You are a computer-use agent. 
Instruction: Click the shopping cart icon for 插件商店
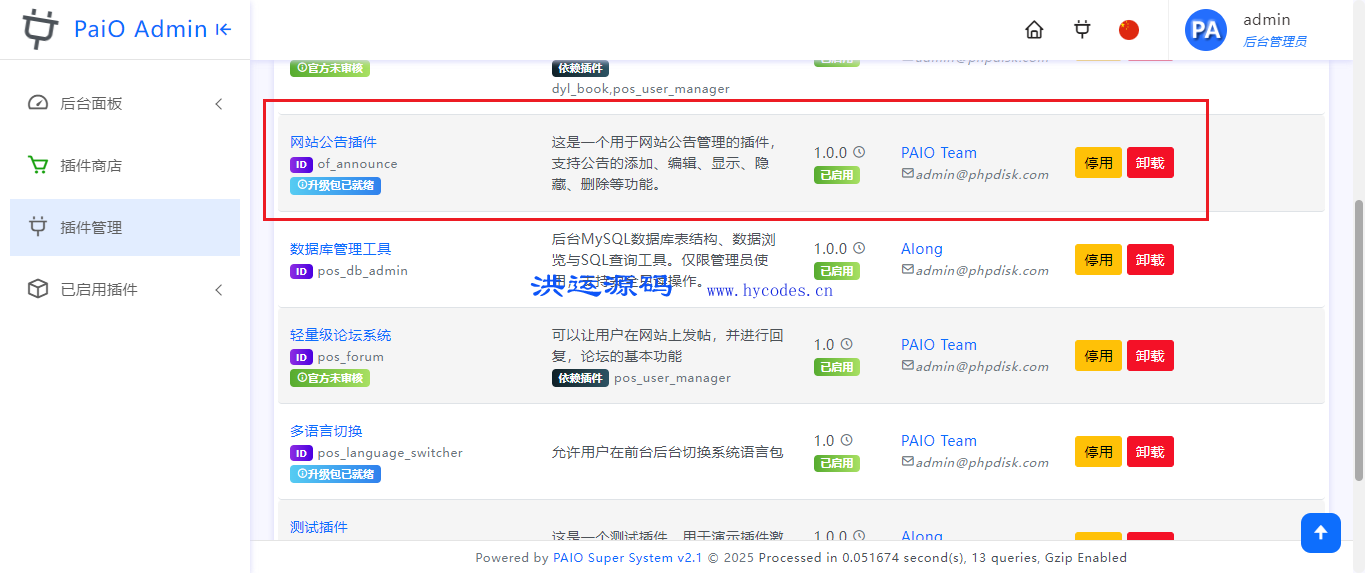click(38, 165)
